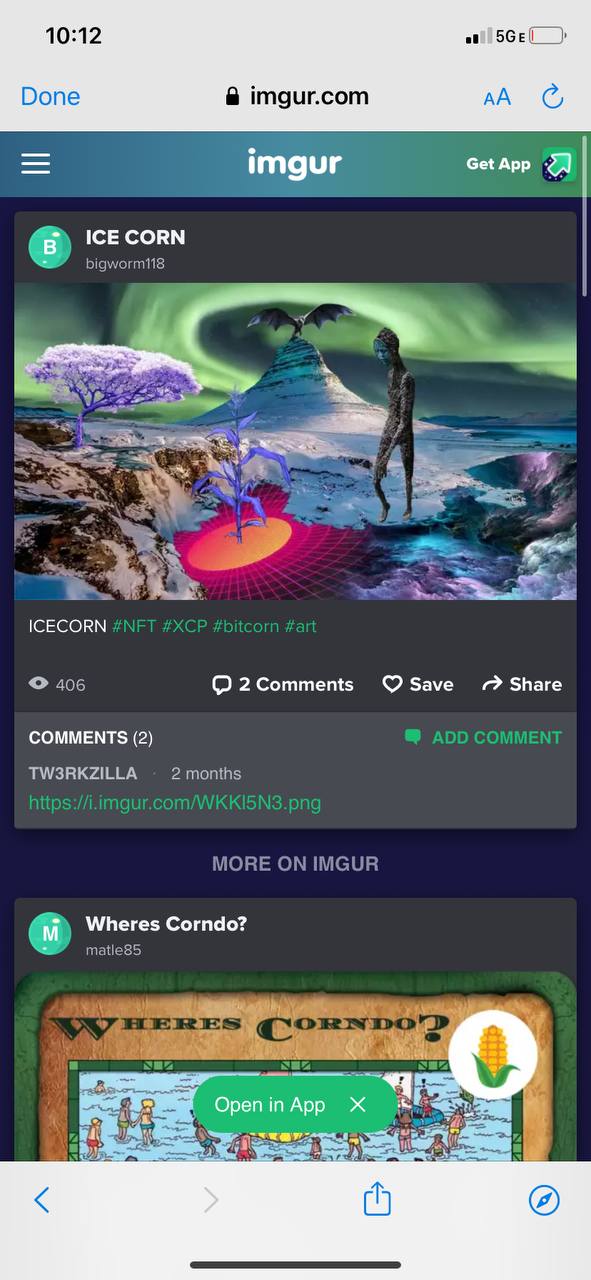Open the 2 Comments section
Screen dimensions: 591x1280
[x=283, y=684]
